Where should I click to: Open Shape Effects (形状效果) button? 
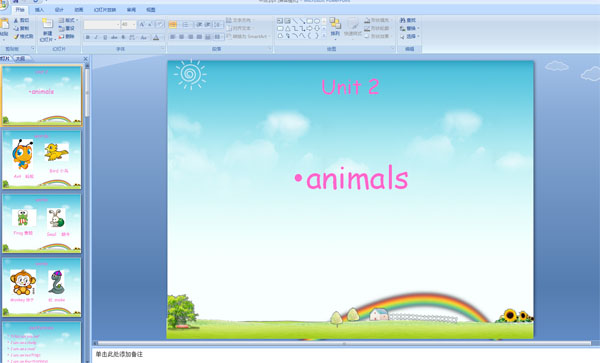[377, 36]
